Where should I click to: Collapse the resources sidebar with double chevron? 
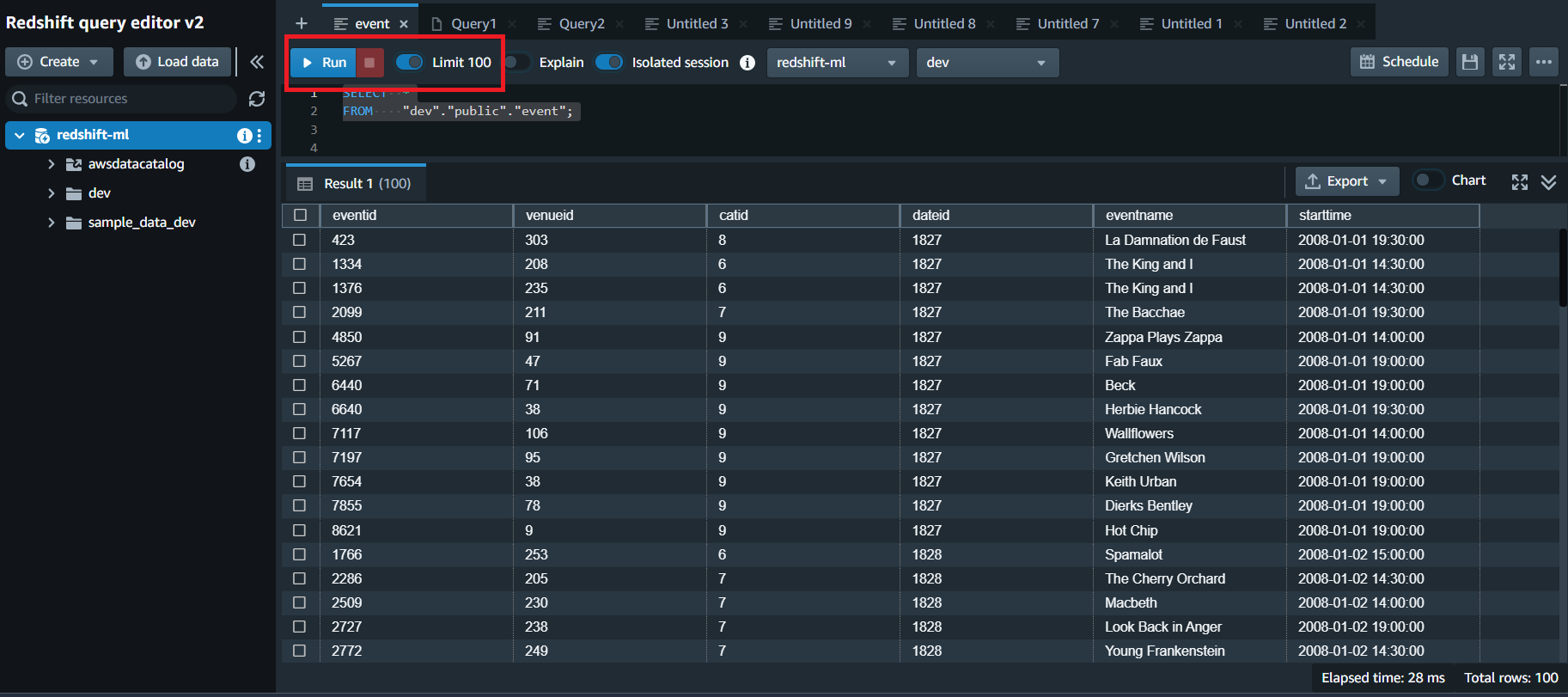click(257, 62)
